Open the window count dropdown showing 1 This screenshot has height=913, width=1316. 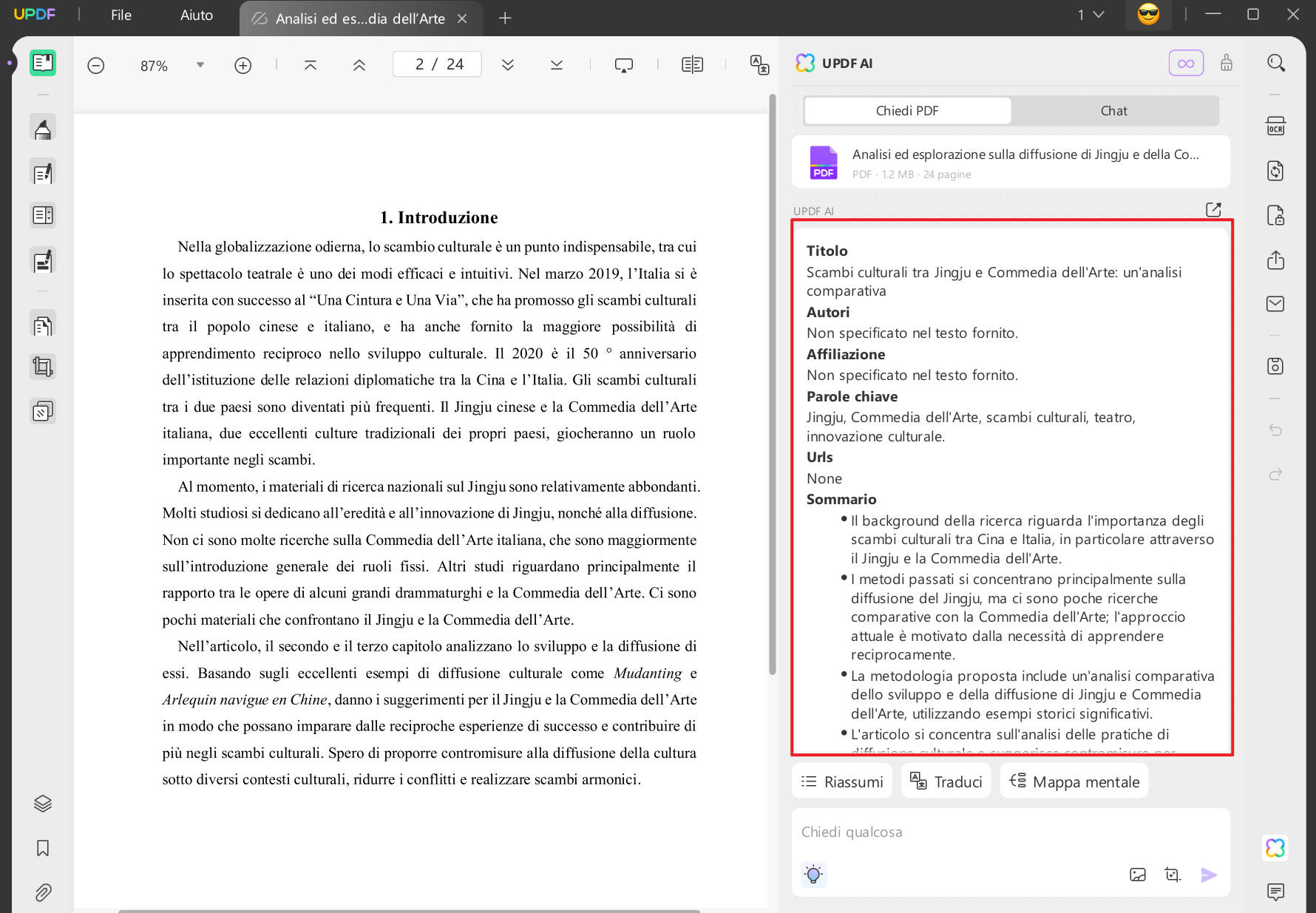click(x=1091, y=15)
